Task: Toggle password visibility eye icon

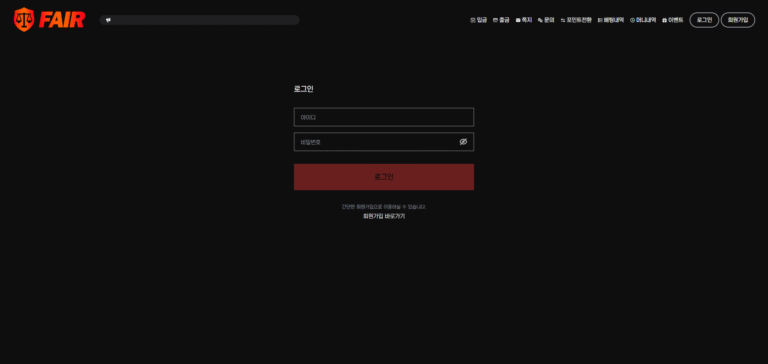Action: click(x=463, y=142)
